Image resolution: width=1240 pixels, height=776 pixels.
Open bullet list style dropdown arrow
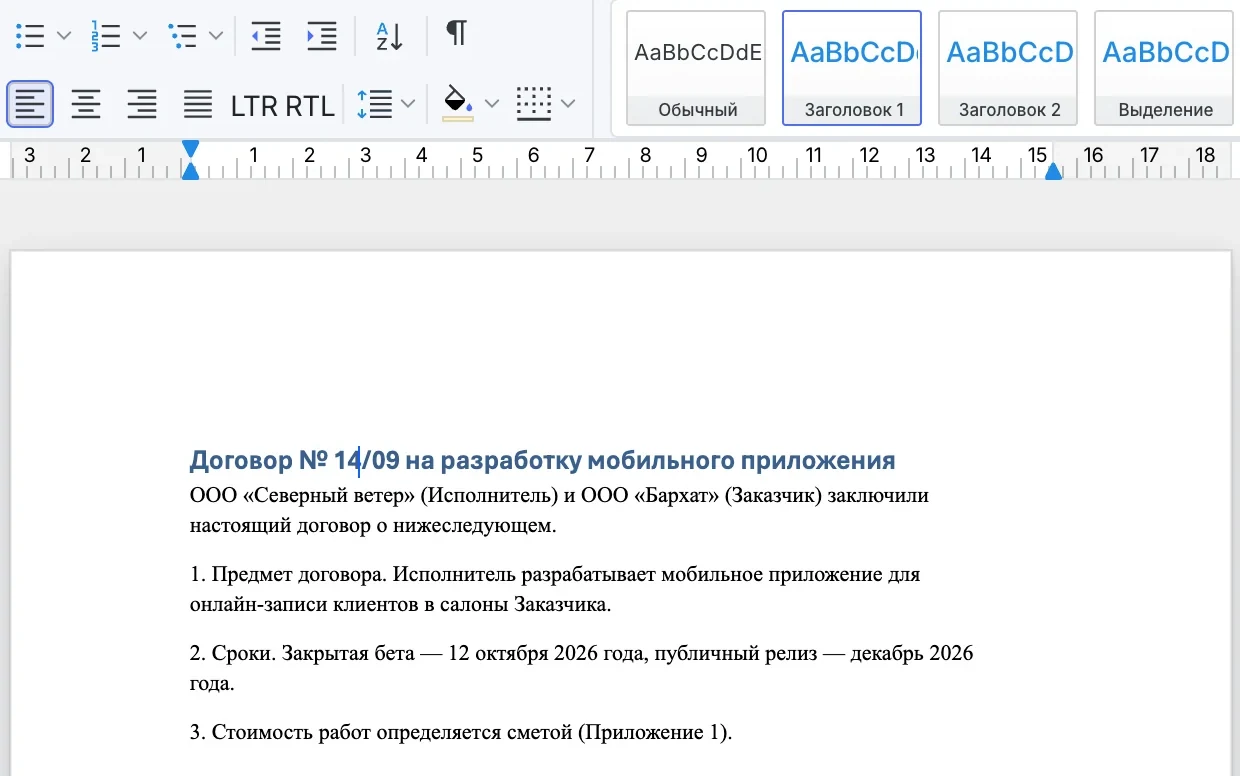64,36
